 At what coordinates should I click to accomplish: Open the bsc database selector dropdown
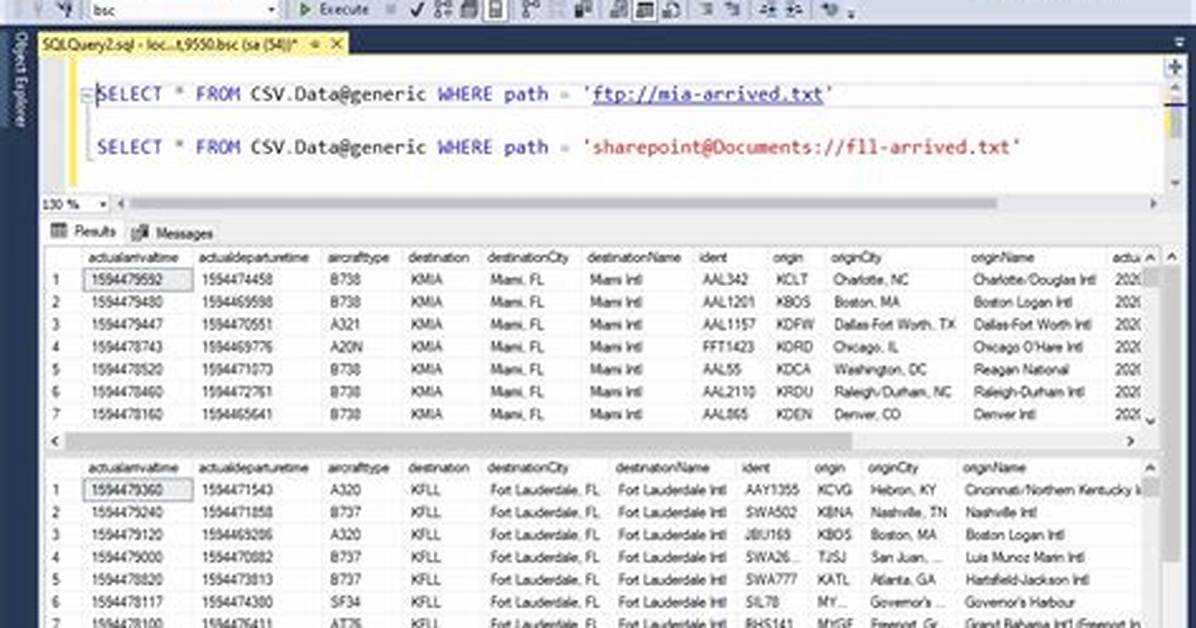point(272,10)
